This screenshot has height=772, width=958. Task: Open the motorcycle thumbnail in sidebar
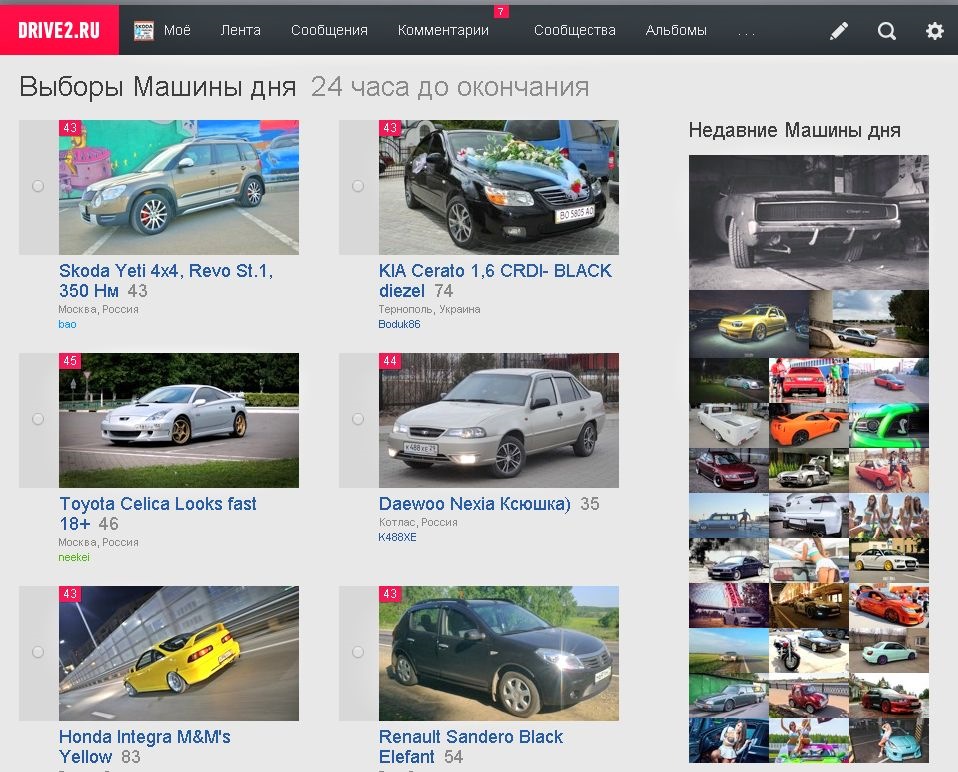pyautogui.click(x=809, y=650)
